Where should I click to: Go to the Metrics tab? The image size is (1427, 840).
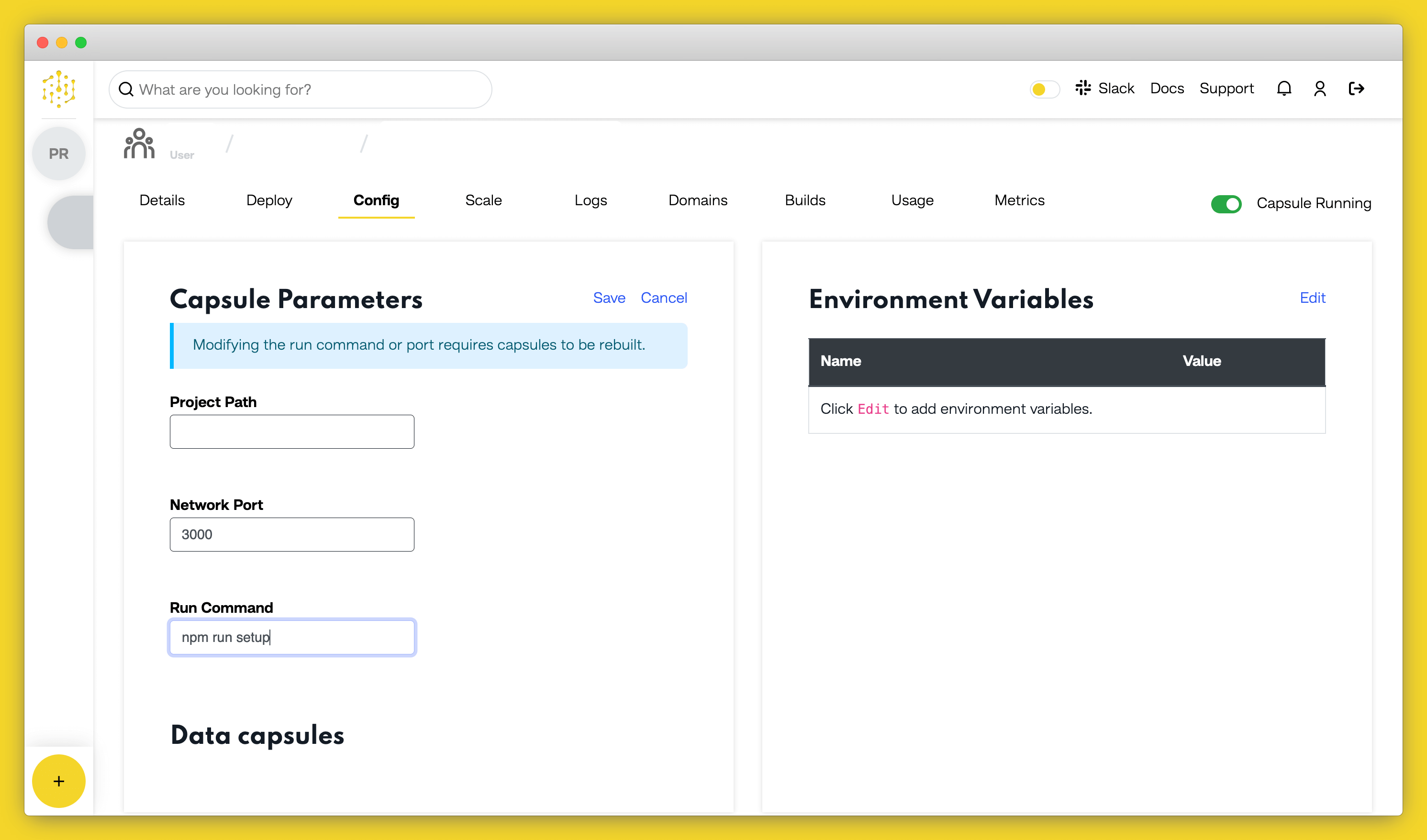1019,200
